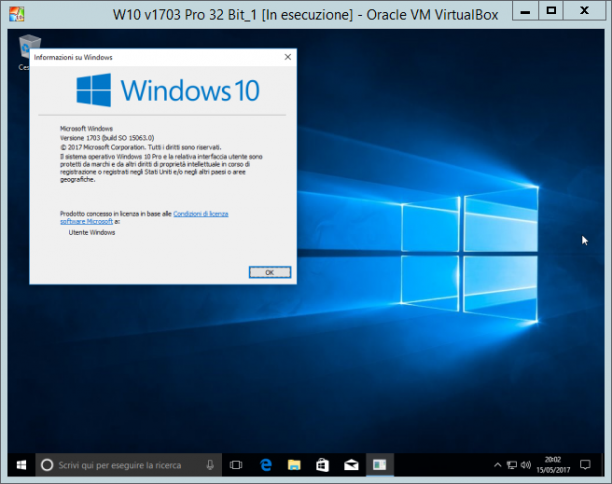Click the Cortana circle icon
Screen dimensions: 612x484
pos(47,465)
